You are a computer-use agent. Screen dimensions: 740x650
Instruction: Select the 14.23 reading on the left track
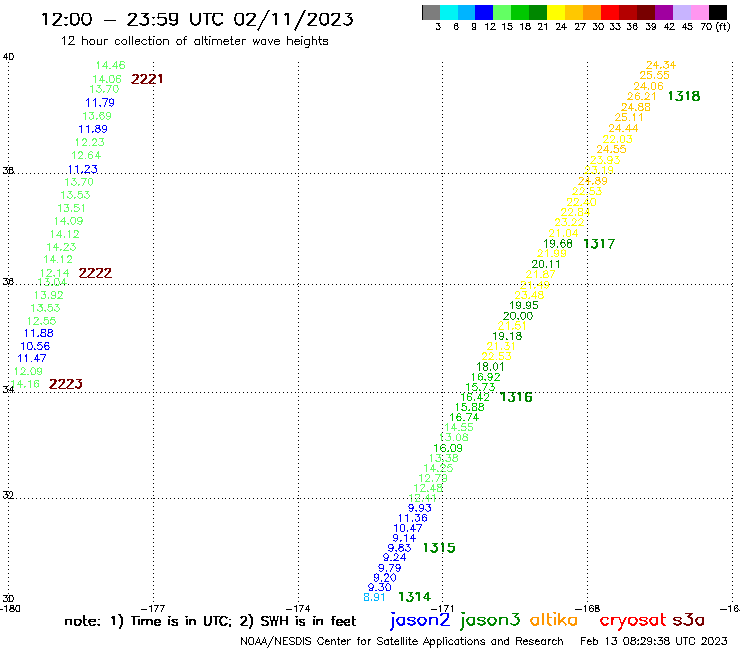tap(61, 247)
